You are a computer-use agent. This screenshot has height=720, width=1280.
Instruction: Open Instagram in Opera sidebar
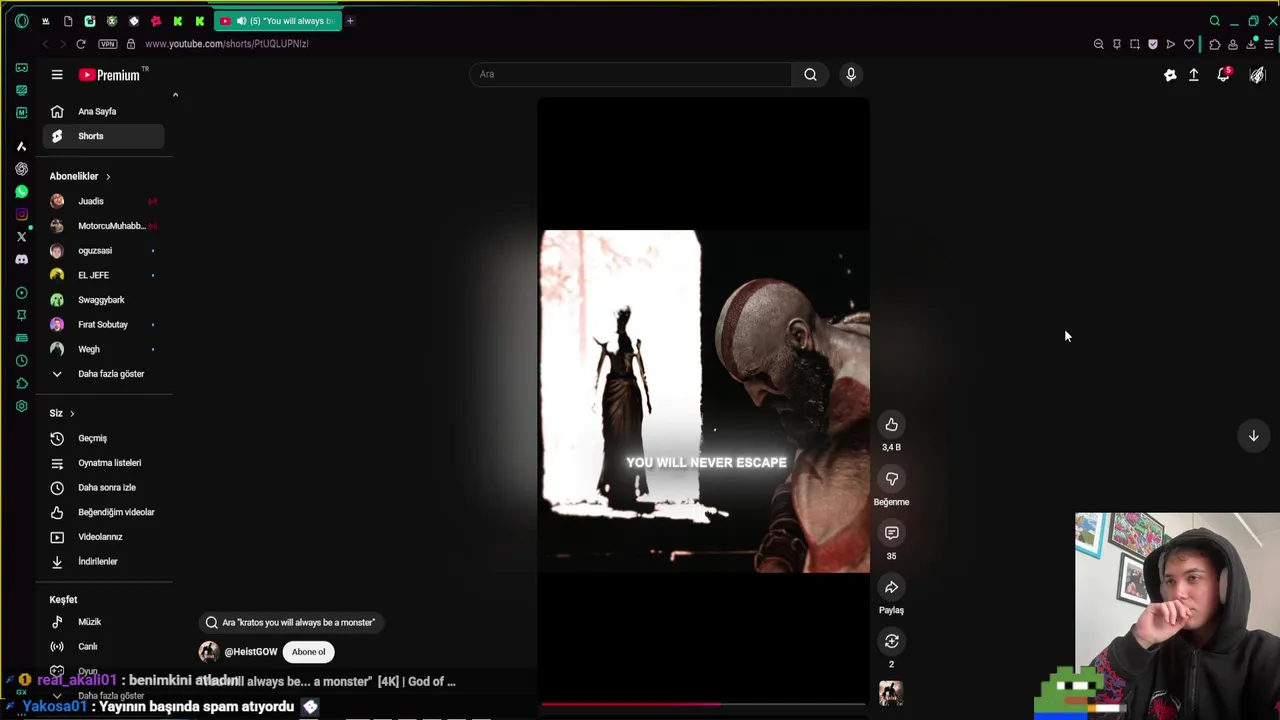pyautogui.click(x=22, y=214)
